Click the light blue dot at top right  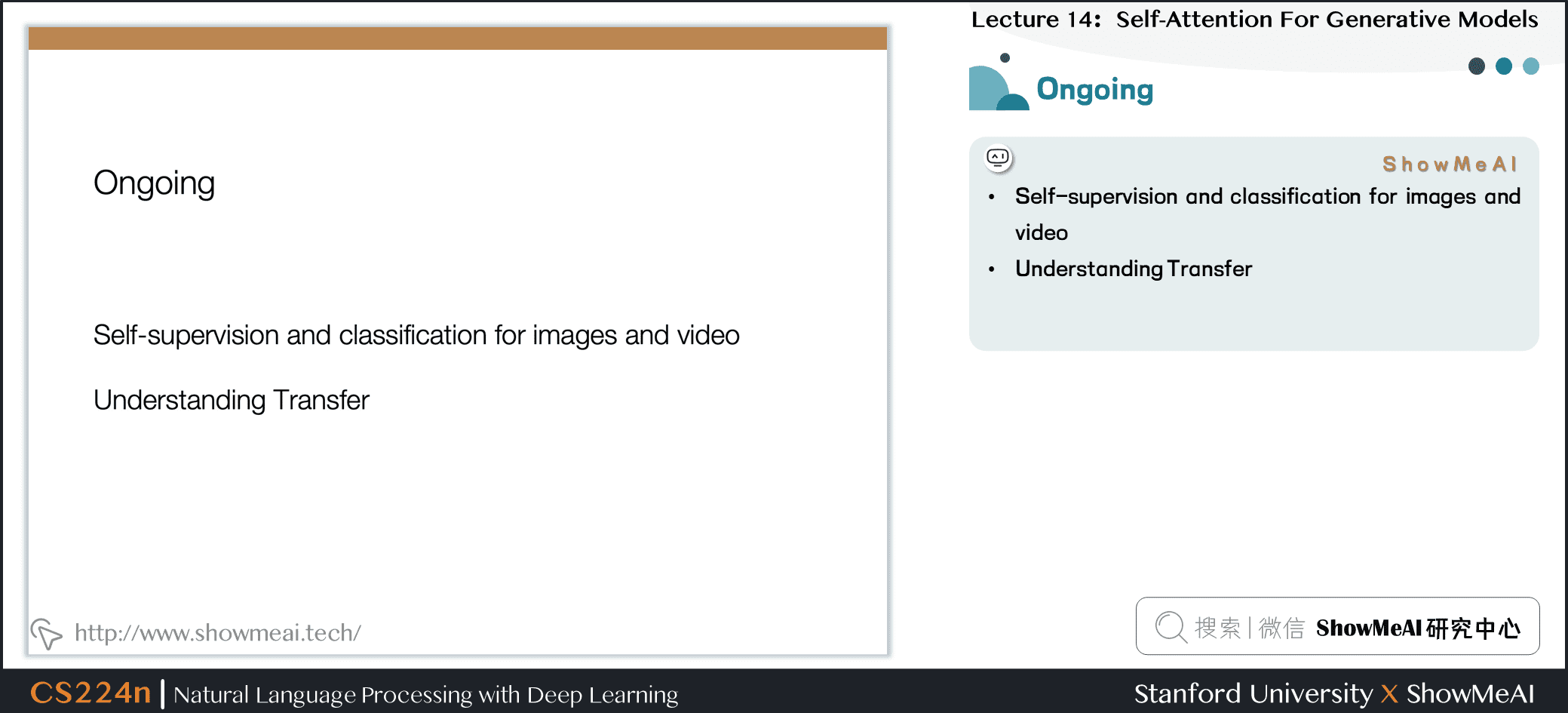click(1531, 66)
